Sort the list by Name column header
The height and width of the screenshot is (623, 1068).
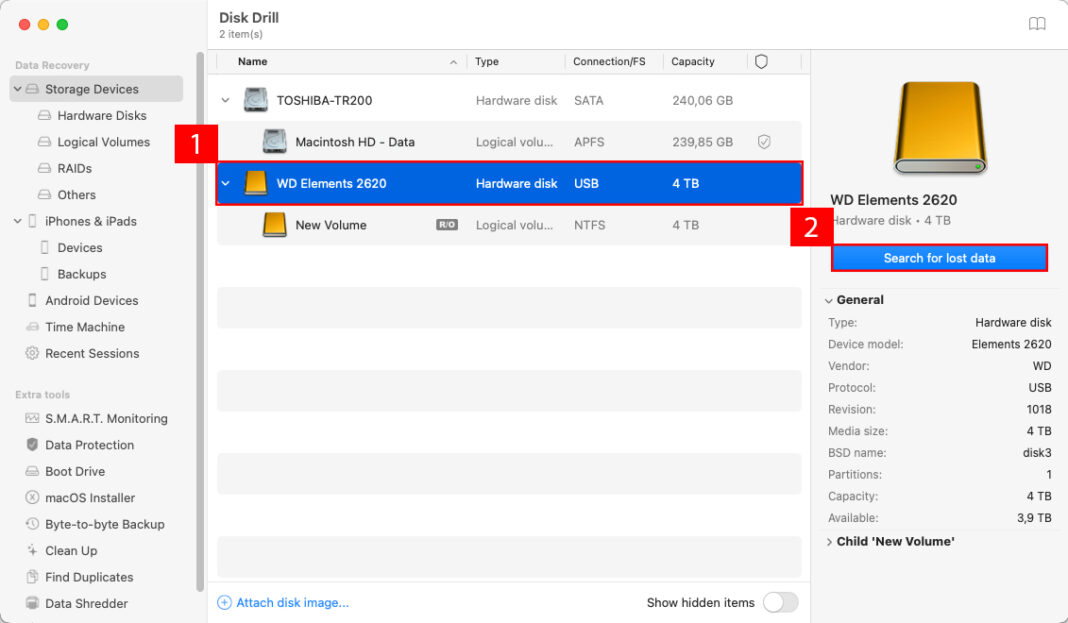pyautogui.click(x=253, y=62)
